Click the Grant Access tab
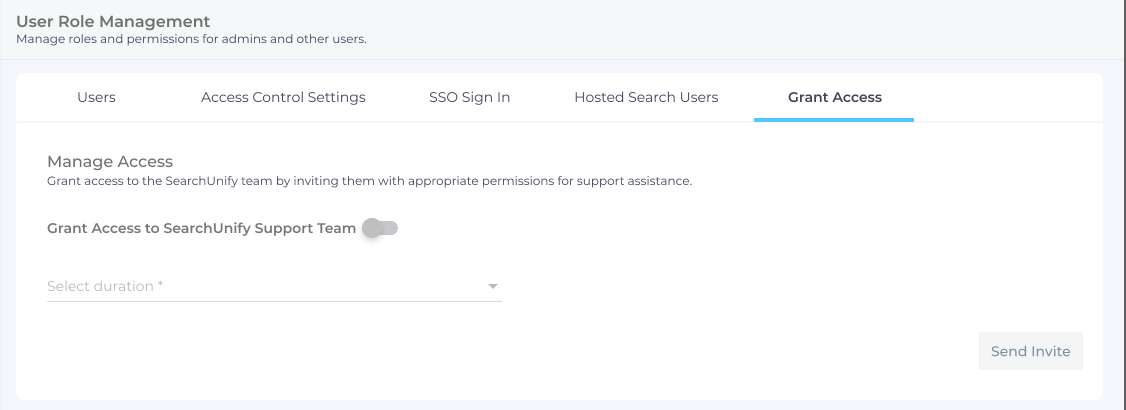The height and width of the screenshot is (410, 1126). point(834,97)
